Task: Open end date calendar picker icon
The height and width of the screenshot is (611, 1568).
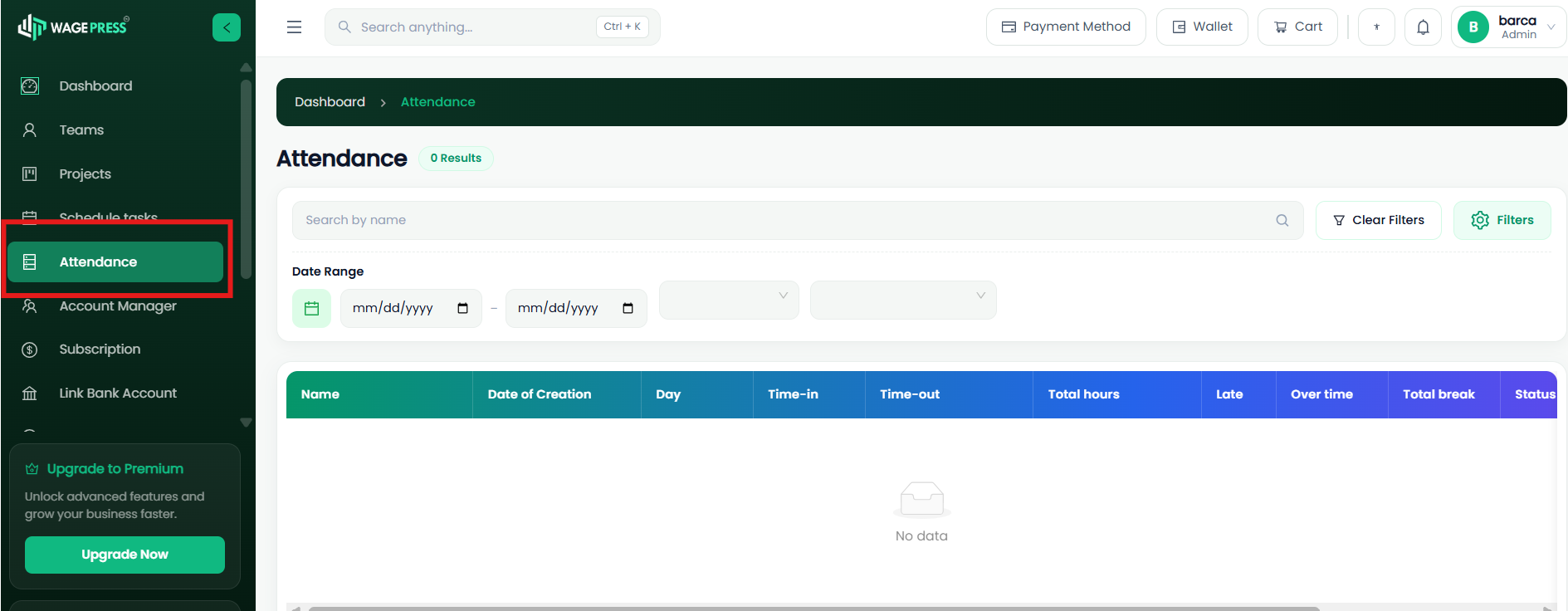Action: (628, 309)
